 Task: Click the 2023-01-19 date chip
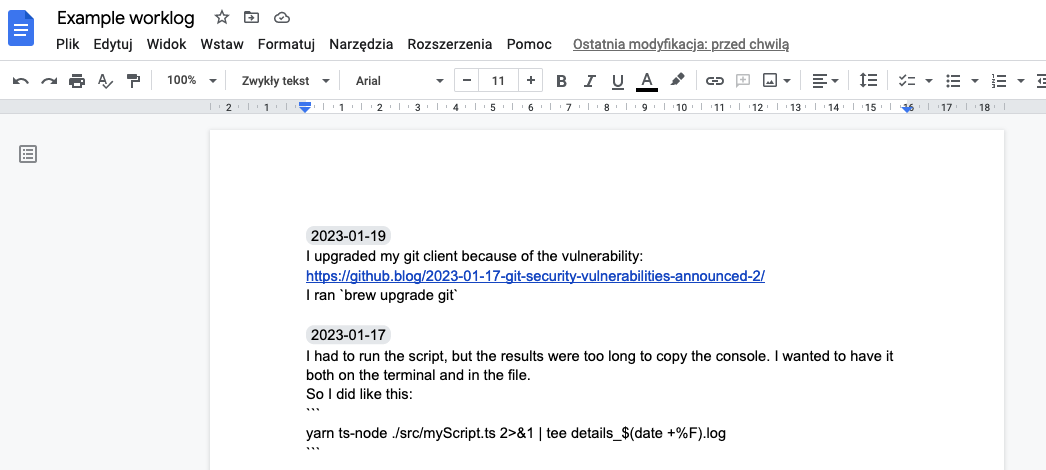click(348, 236)
